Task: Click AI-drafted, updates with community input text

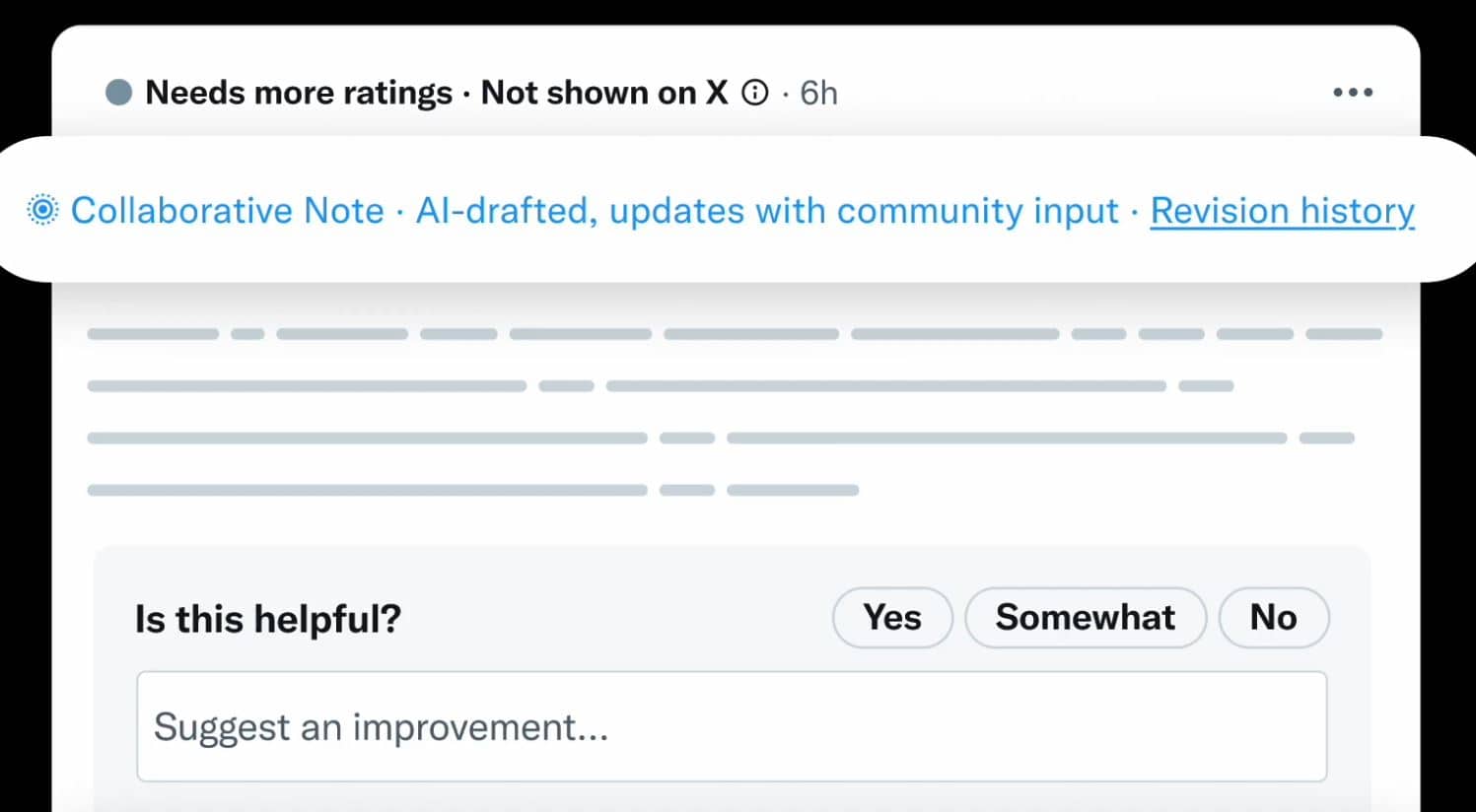Action: (766, 211)
